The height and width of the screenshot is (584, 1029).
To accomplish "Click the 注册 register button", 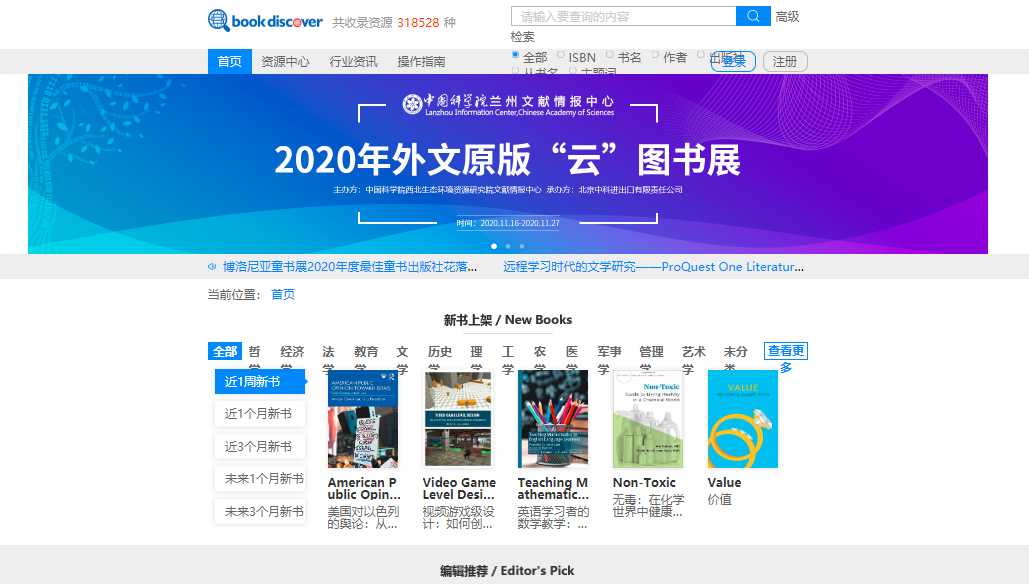I will click(x=785, y=62).
